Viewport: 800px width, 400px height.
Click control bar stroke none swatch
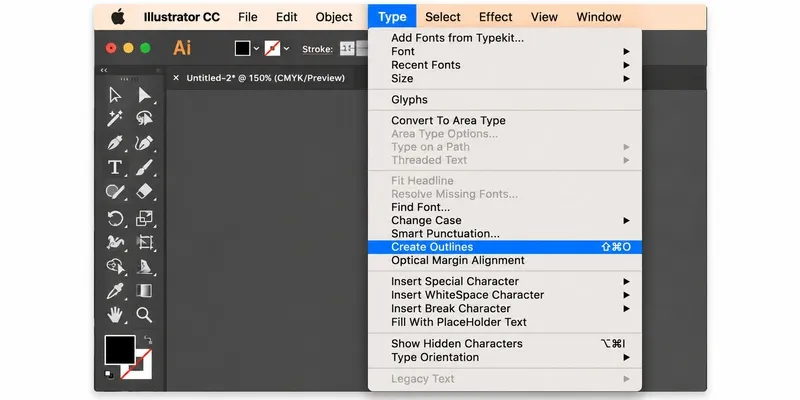(x=272, y=48)
